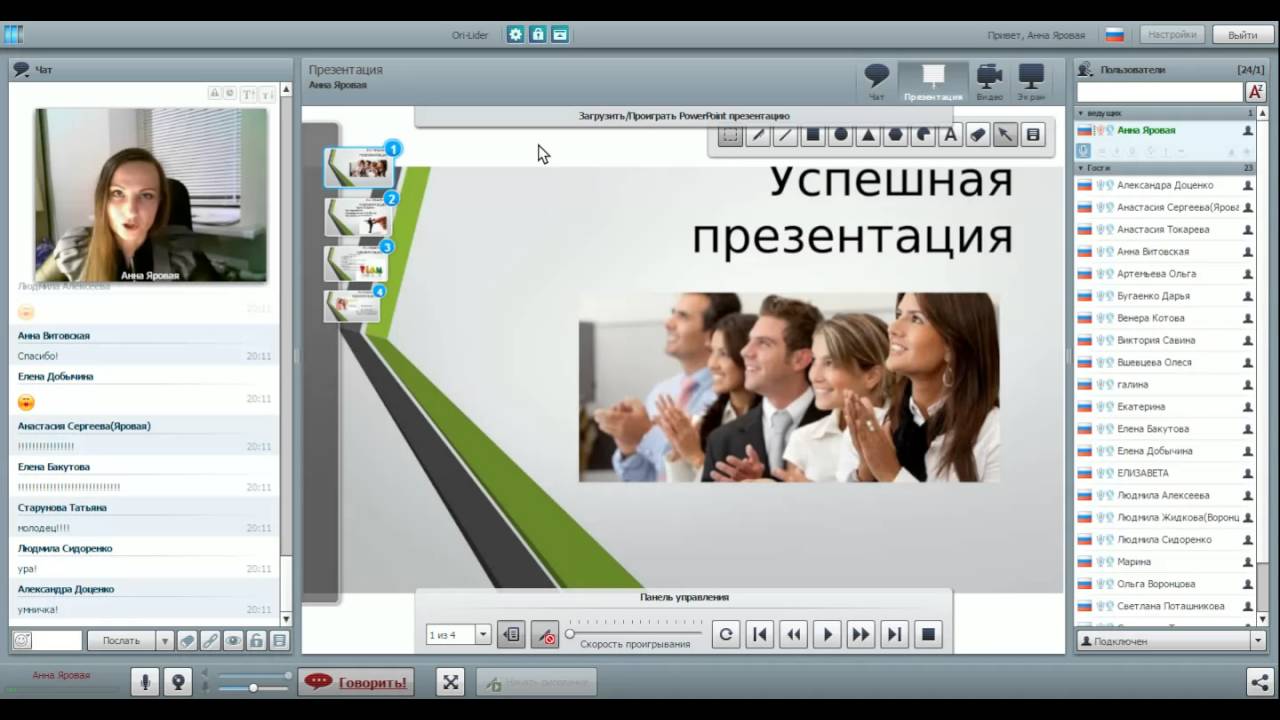The image size is (1280, 720).
Task: Adjust the lower microphone level slider
Action: [255, 688]
